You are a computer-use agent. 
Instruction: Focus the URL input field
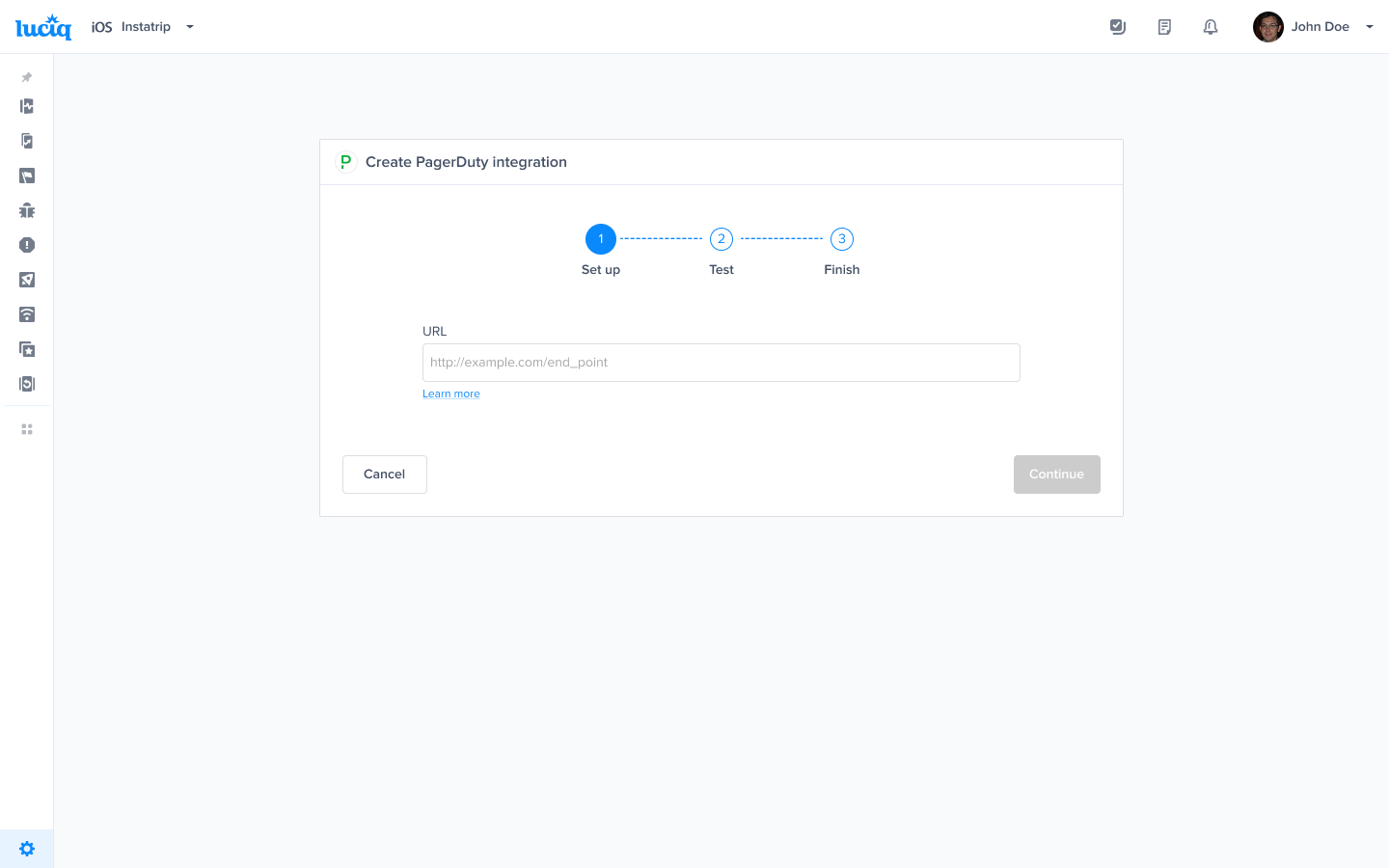click(x=722, y=363)
